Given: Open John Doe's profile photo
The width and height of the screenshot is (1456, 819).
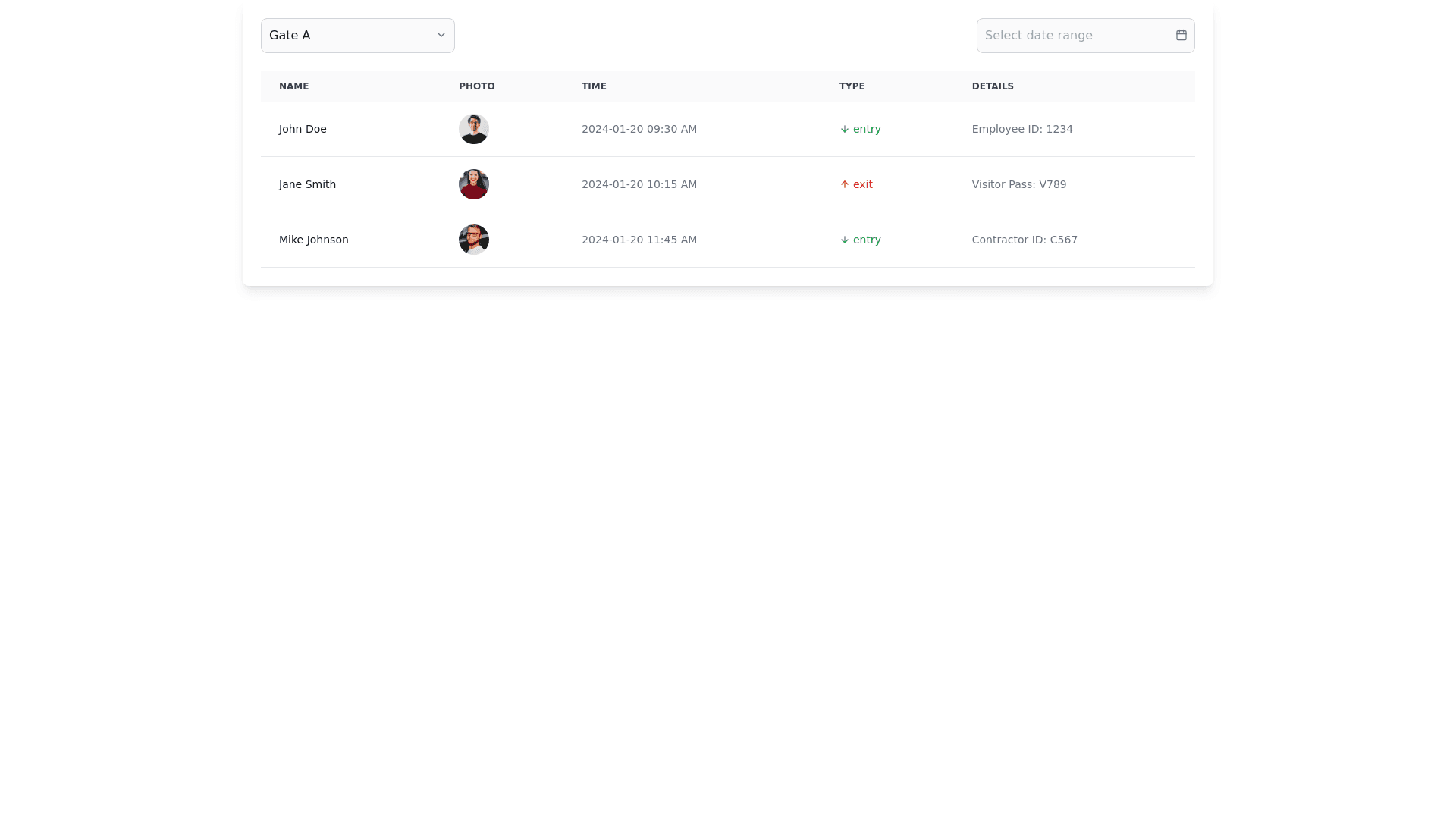Looking at the screenshot, I should click(473, 129).
